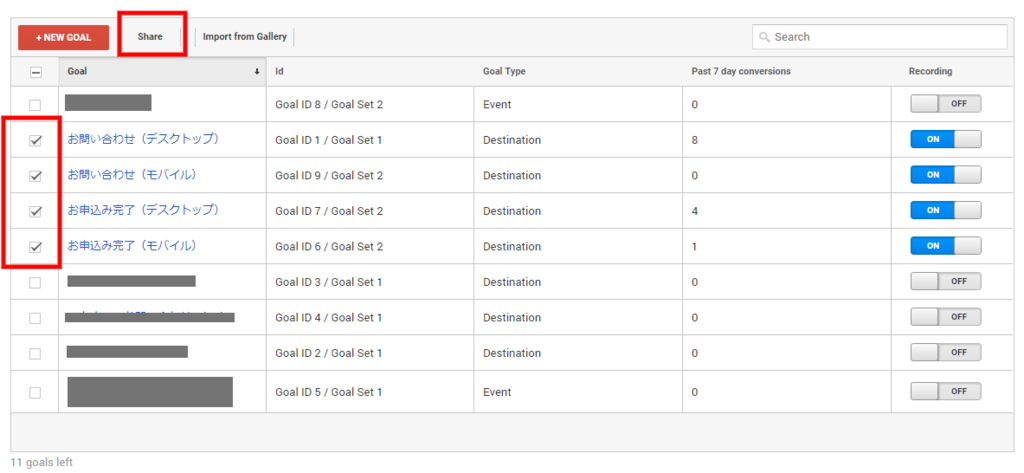
Task: Check the Goal ID 5 row checkbox
Action: point(35,393)
